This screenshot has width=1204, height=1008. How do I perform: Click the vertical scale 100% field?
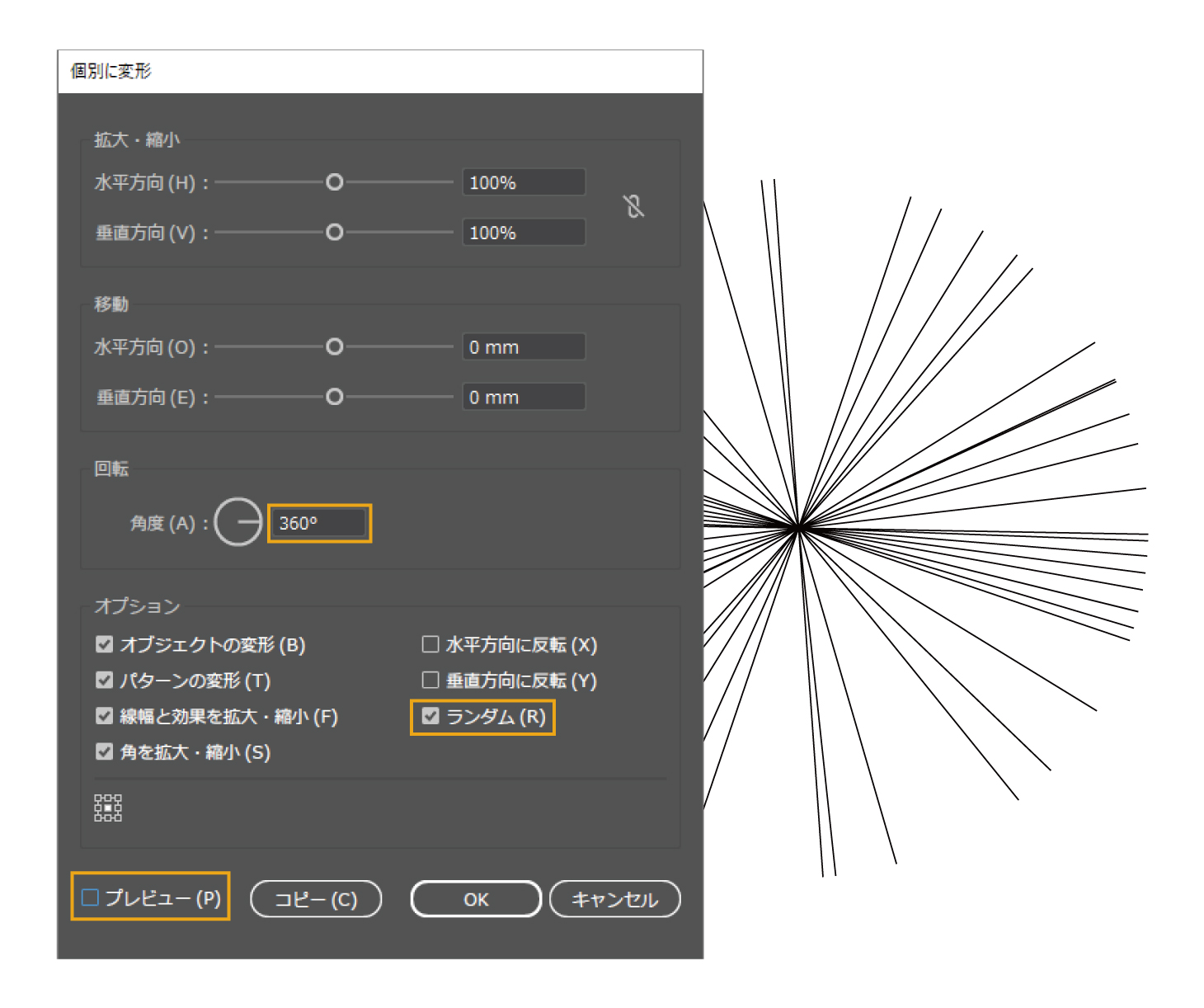524,233
